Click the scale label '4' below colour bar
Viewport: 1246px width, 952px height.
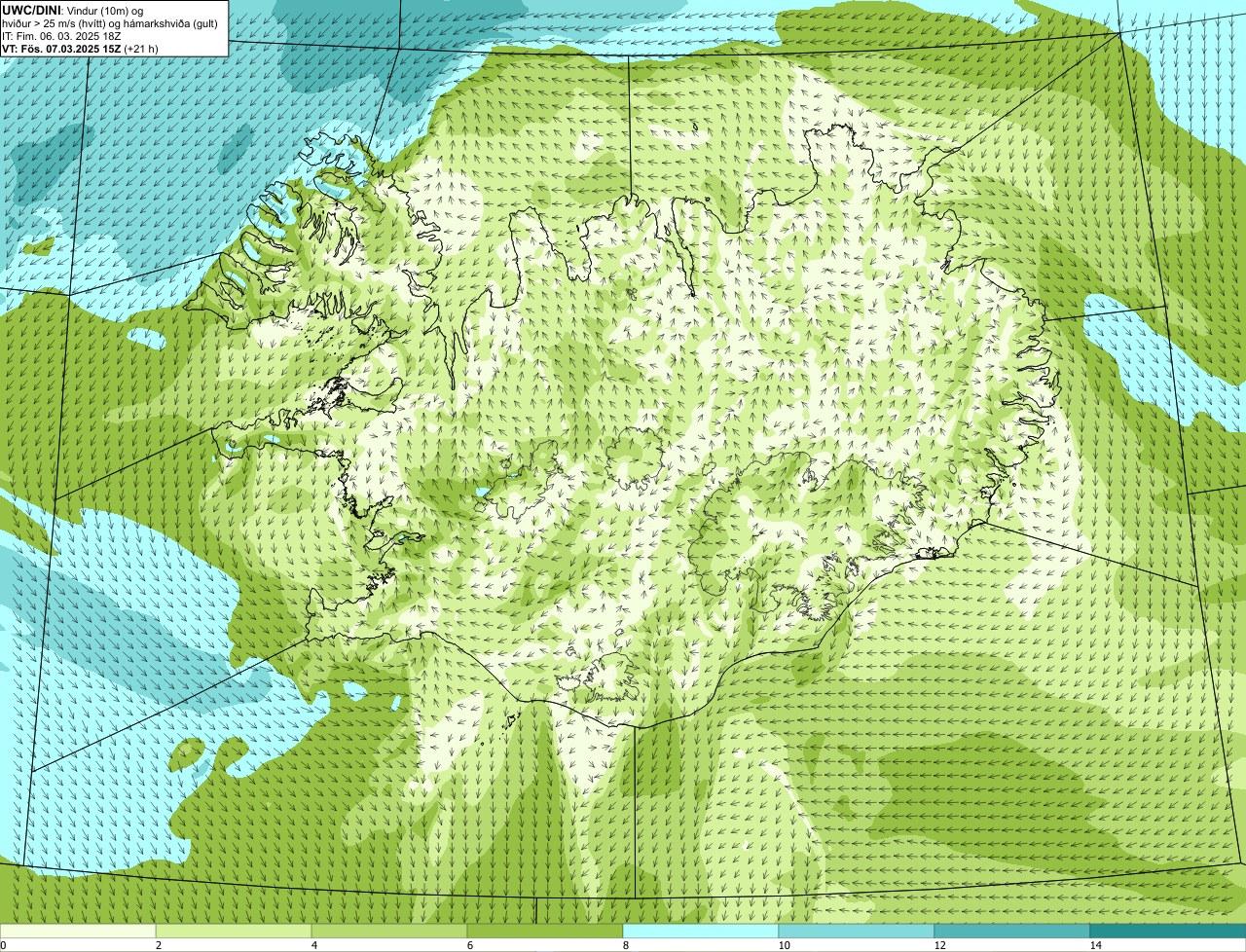pyautogui.click(x=313, y=945)
